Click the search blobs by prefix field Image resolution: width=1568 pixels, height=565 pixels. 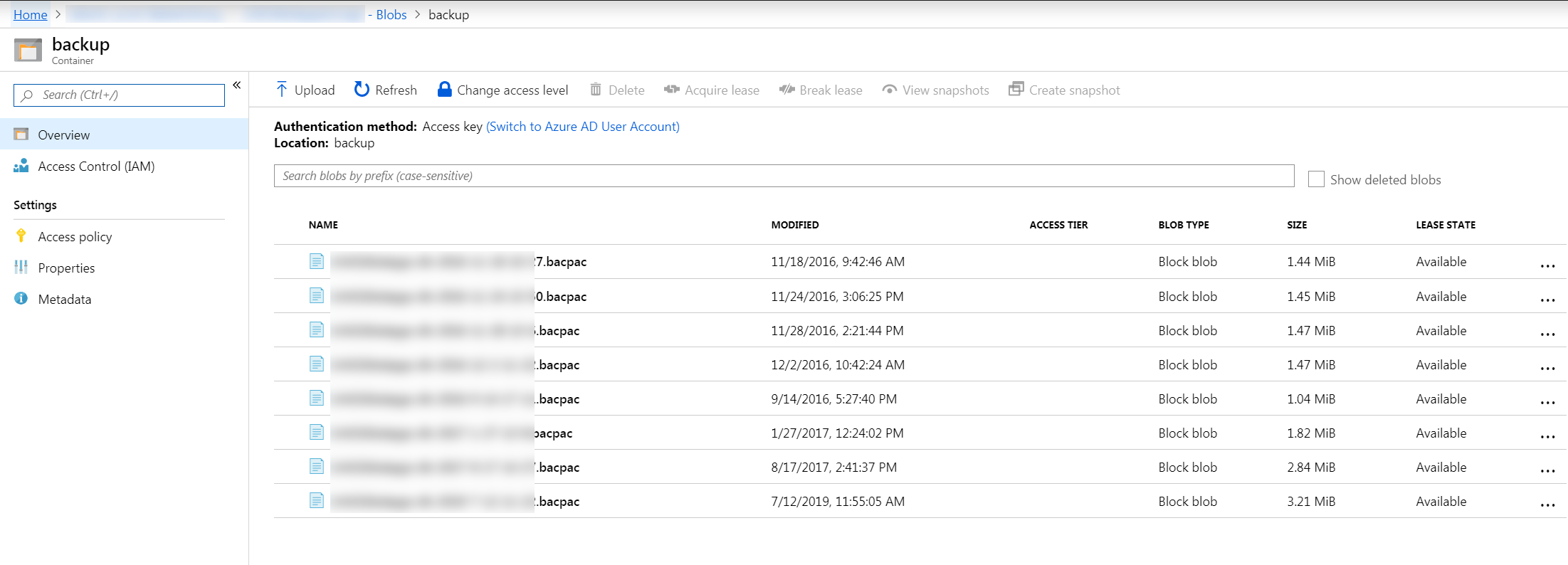[783, 176]
